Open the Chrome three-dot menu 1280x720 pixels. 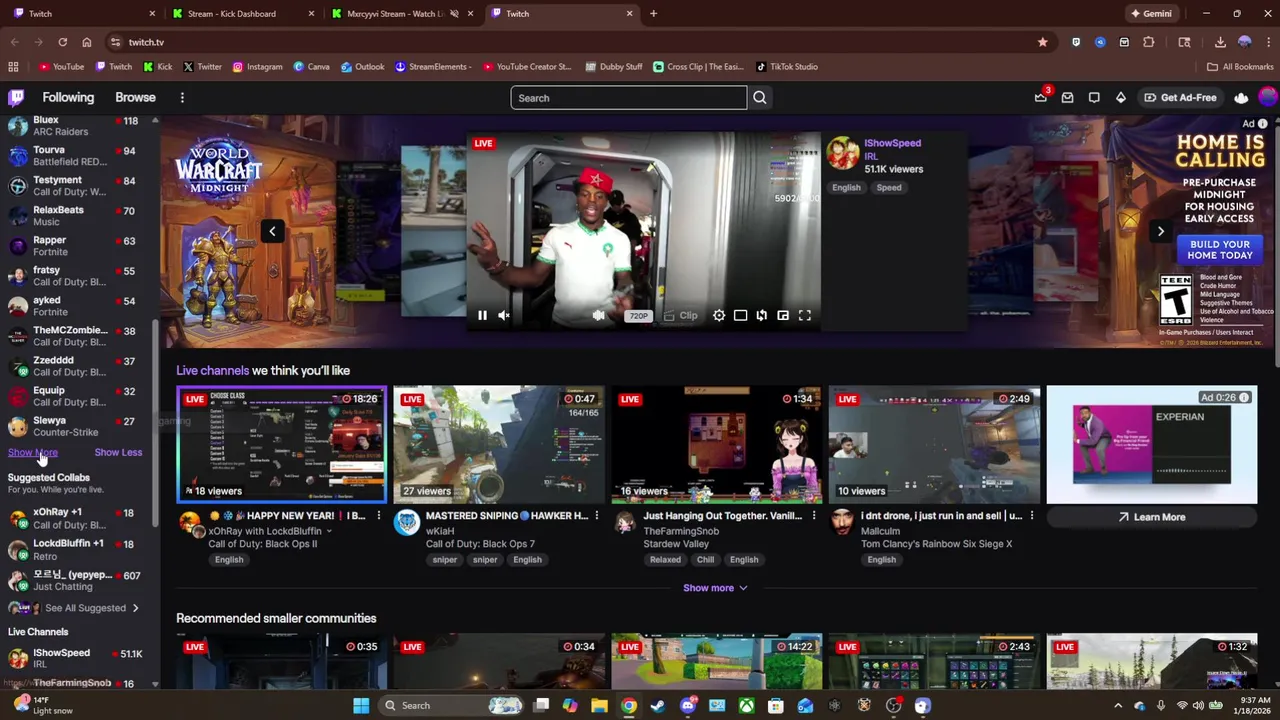click(x=1268, y=42)
